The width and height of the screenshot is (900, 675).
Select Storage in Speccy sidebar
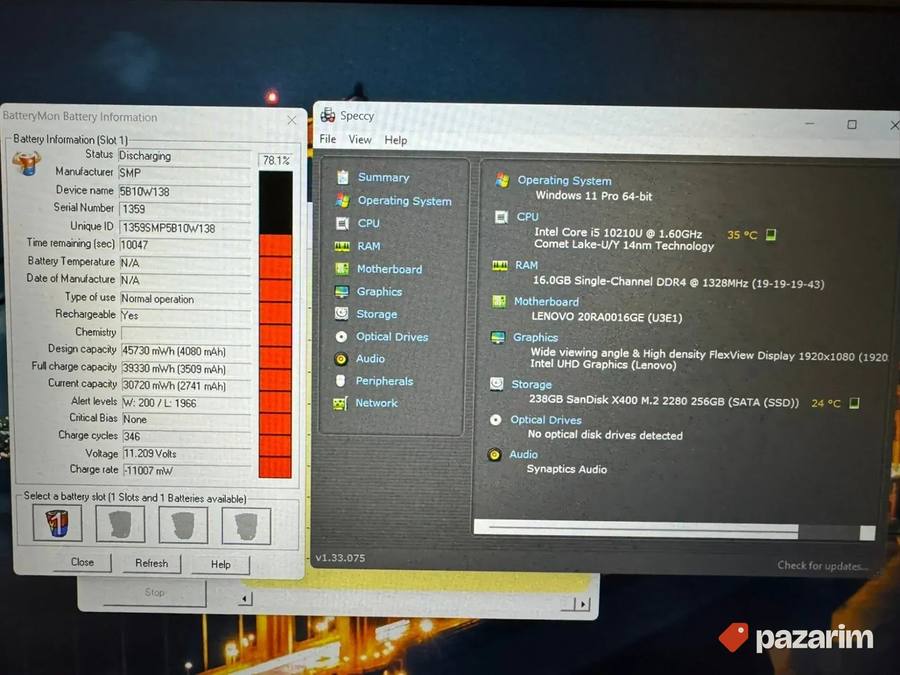click(x=377, y=314)
